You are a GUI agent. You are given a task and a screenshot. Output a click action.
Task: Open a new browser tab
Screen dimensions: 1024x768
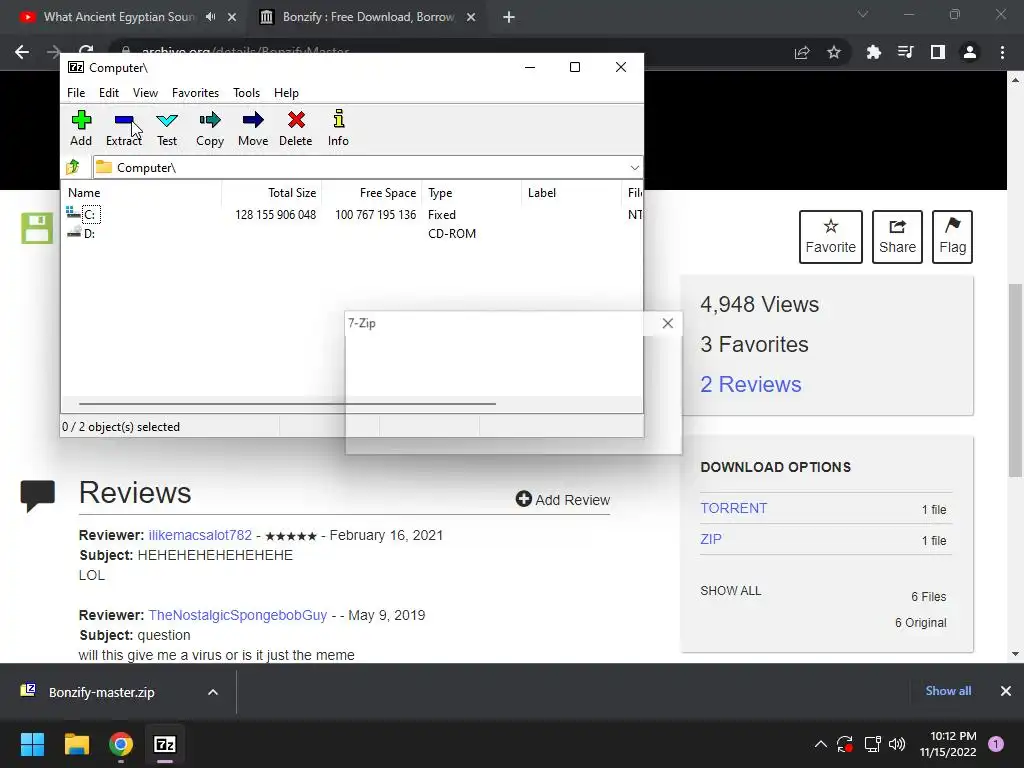pos(509,17)
